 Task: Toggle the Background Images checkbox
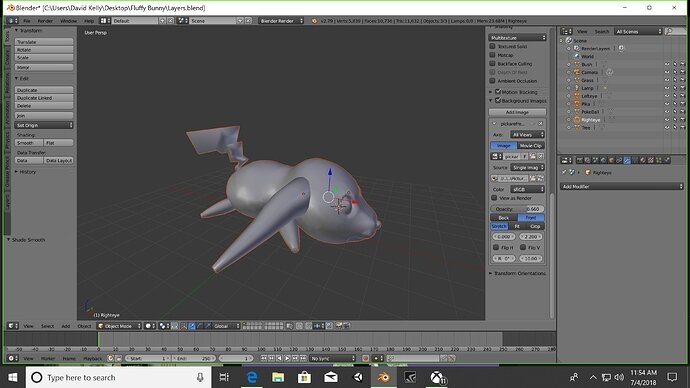point(498,100)
